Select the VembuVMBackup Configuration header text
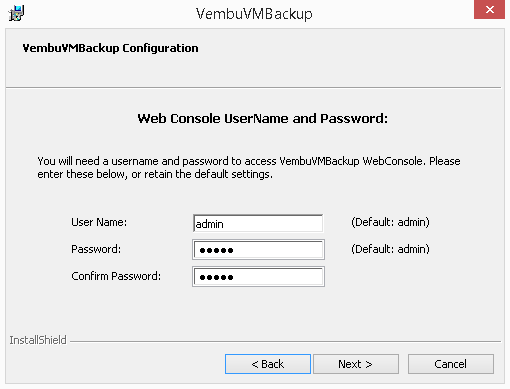510x389 pixels. pos(110,48)
